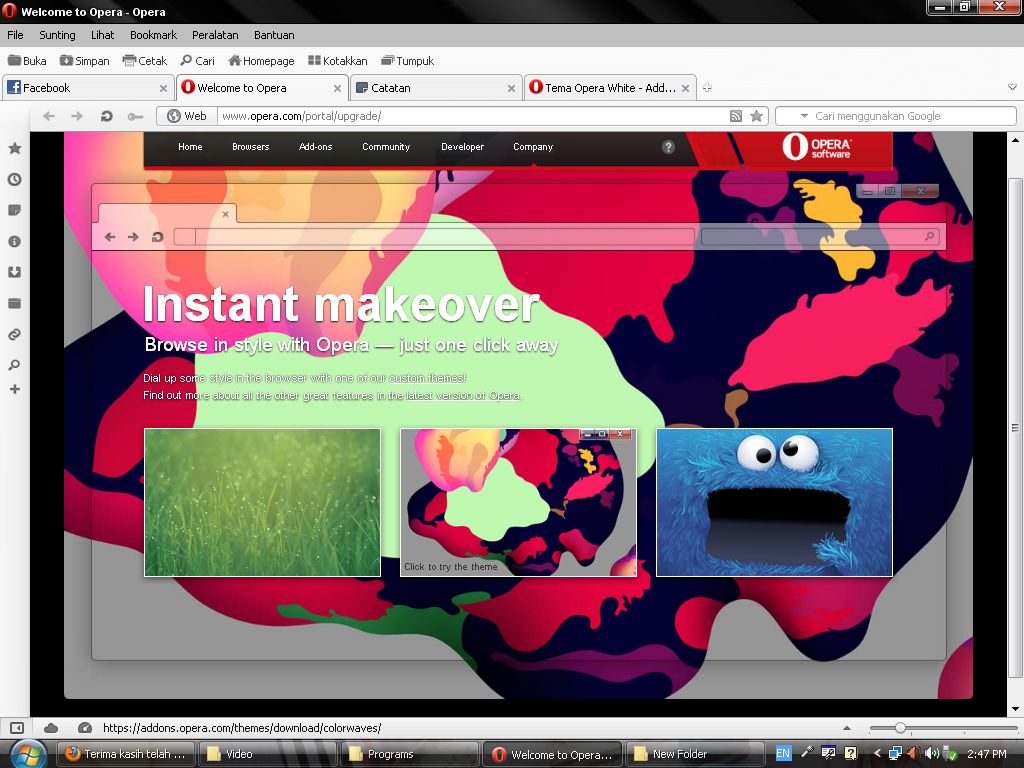The width and height of the screenshot is (1024, 768).
Task: Open the Bookmarks panel star icon in sidebar
Action: (x=14, y=148)
